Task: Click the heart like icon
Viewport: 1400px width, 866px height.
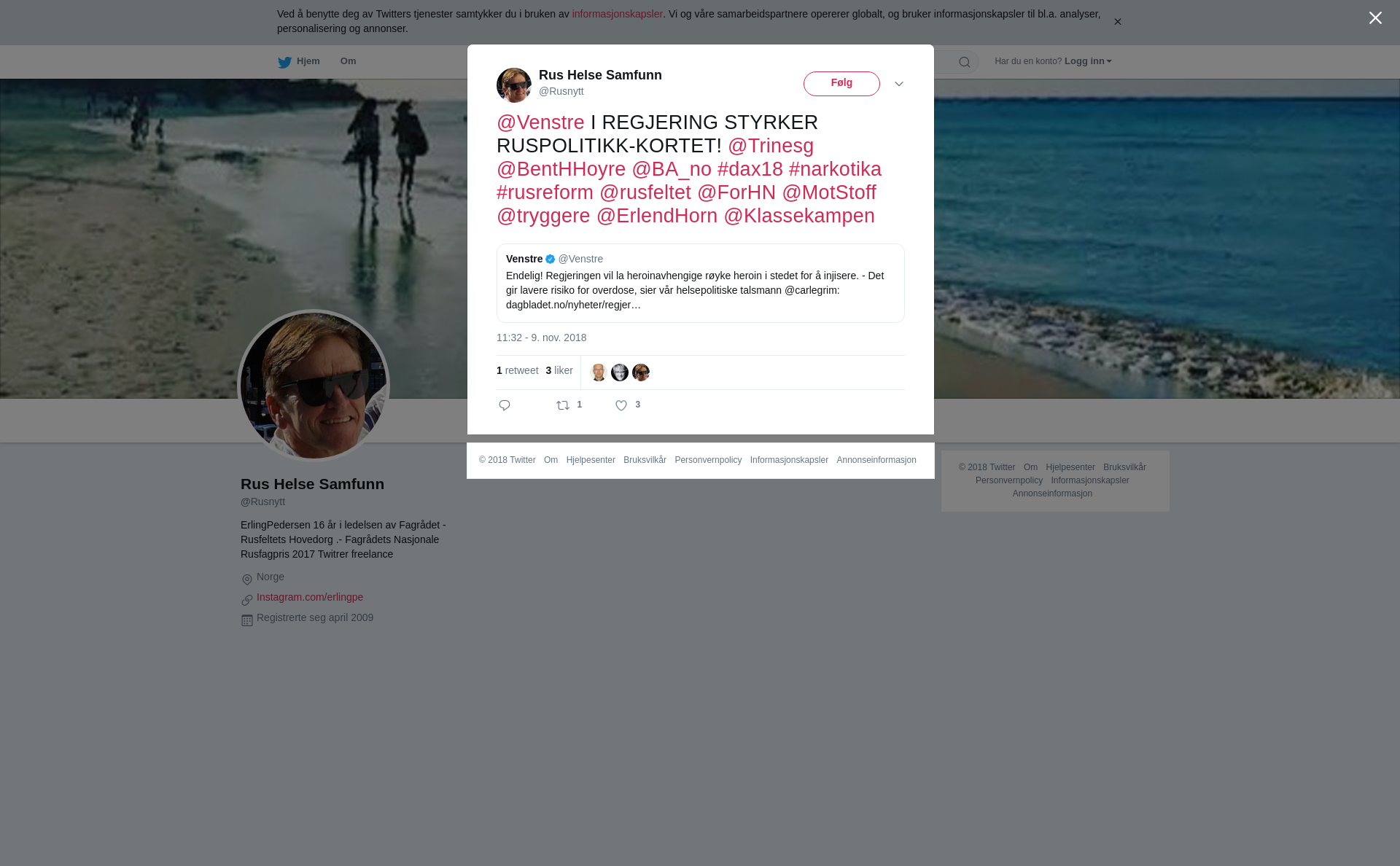Action: [621, 405]
